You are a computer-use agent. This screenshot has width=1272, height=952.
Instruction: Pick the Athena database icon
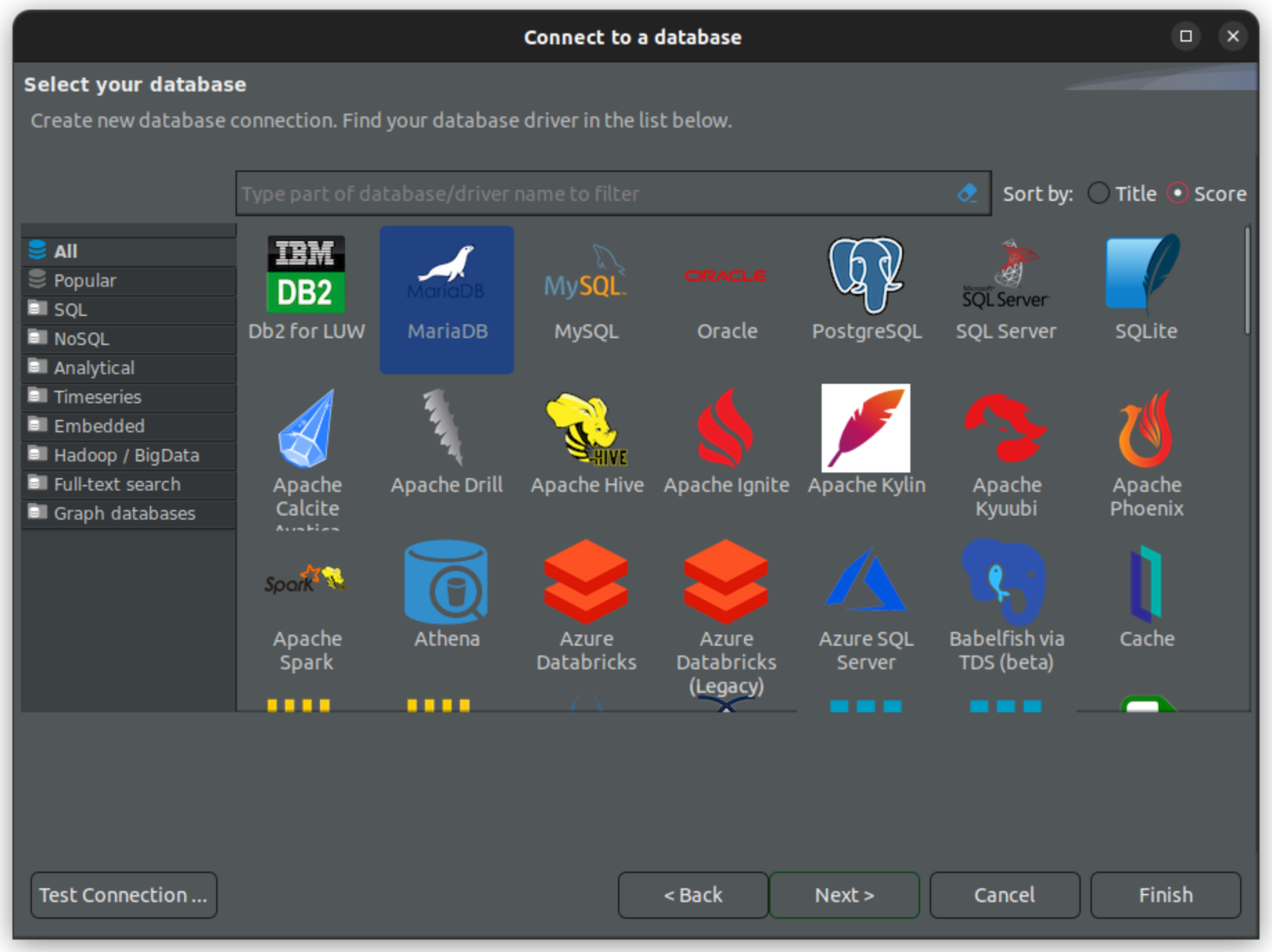point(446,582)
